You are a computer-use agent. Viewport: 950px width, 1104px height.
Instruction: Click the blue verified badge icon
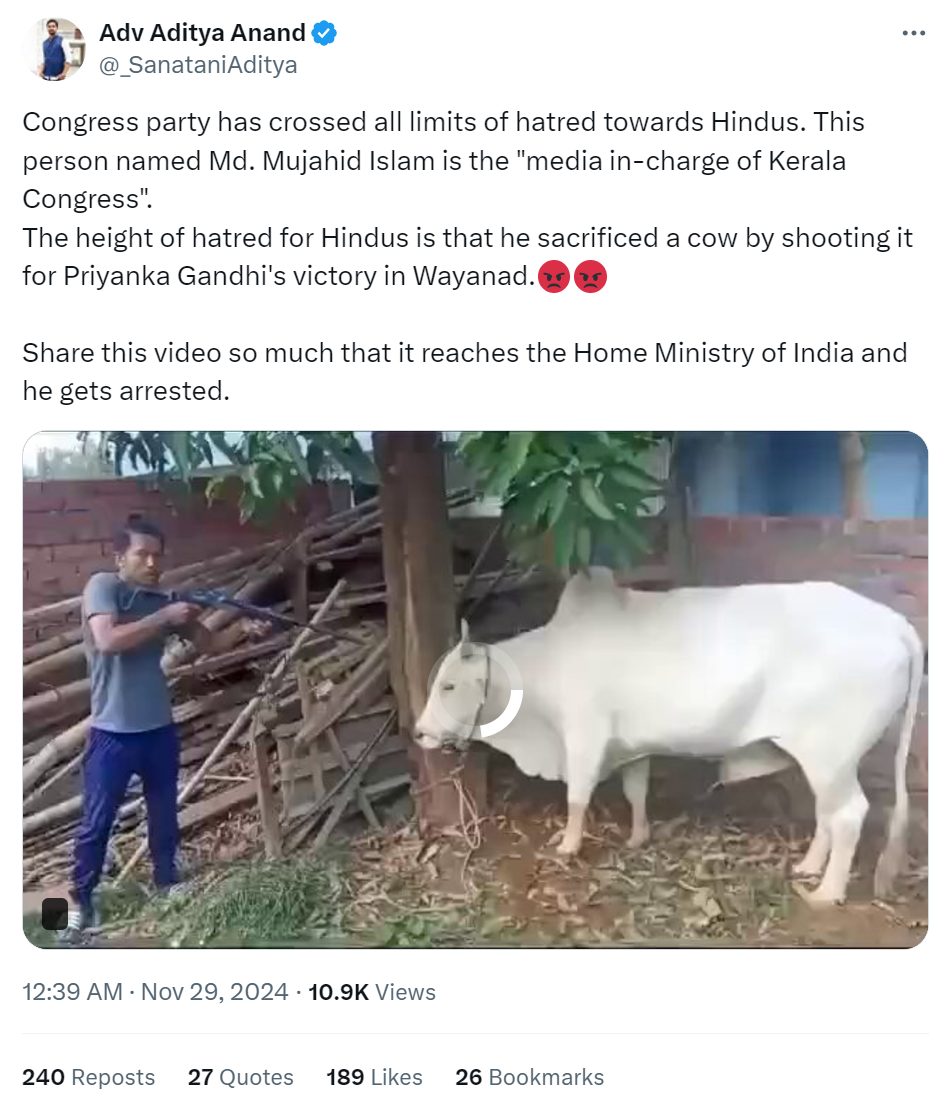pyautogui.click(x=324, y=33)
